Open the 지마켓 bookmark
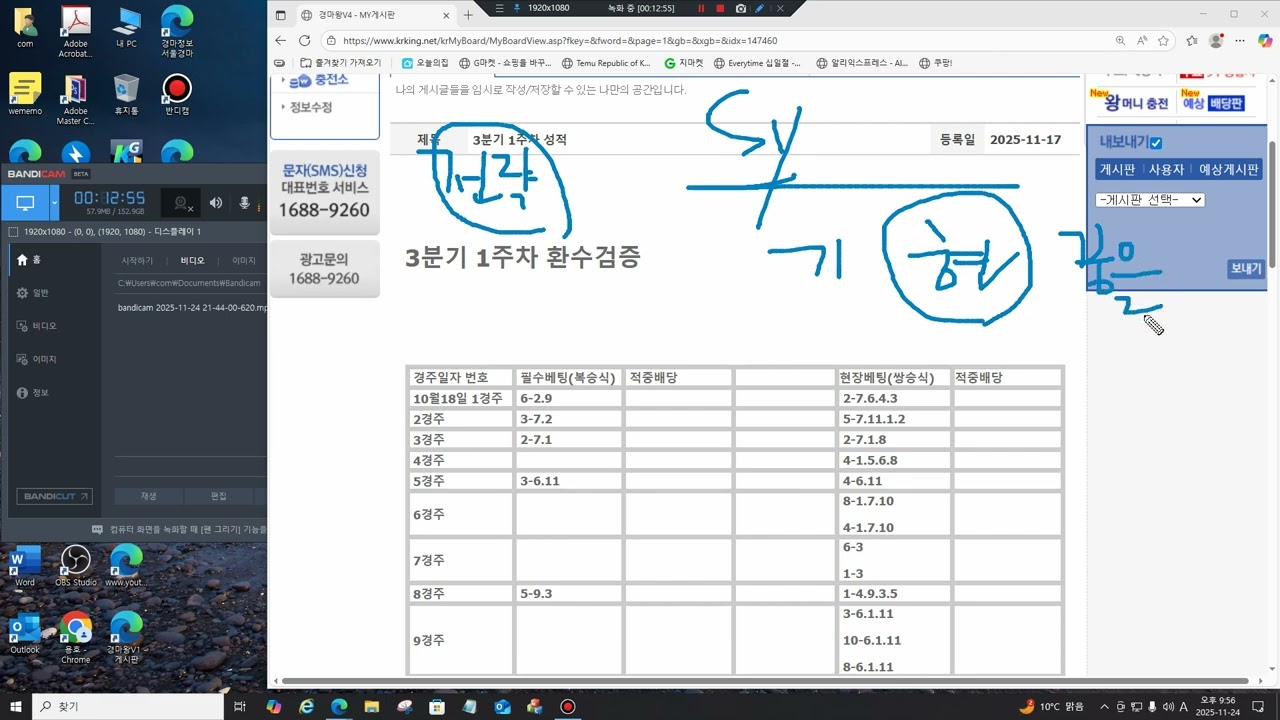Screen dimensions: 1280x720 click(x=684, y=63)
